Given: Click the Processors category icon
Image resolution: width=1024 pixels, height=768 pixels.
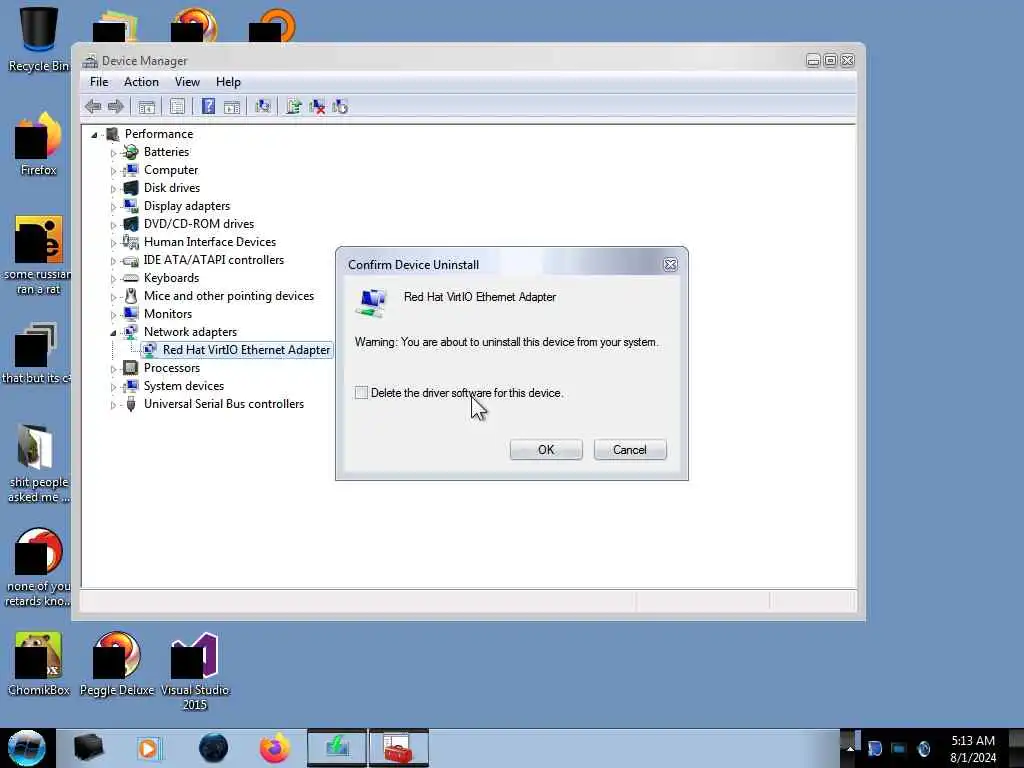Looking at the screenshot, I should coord(131,368).
